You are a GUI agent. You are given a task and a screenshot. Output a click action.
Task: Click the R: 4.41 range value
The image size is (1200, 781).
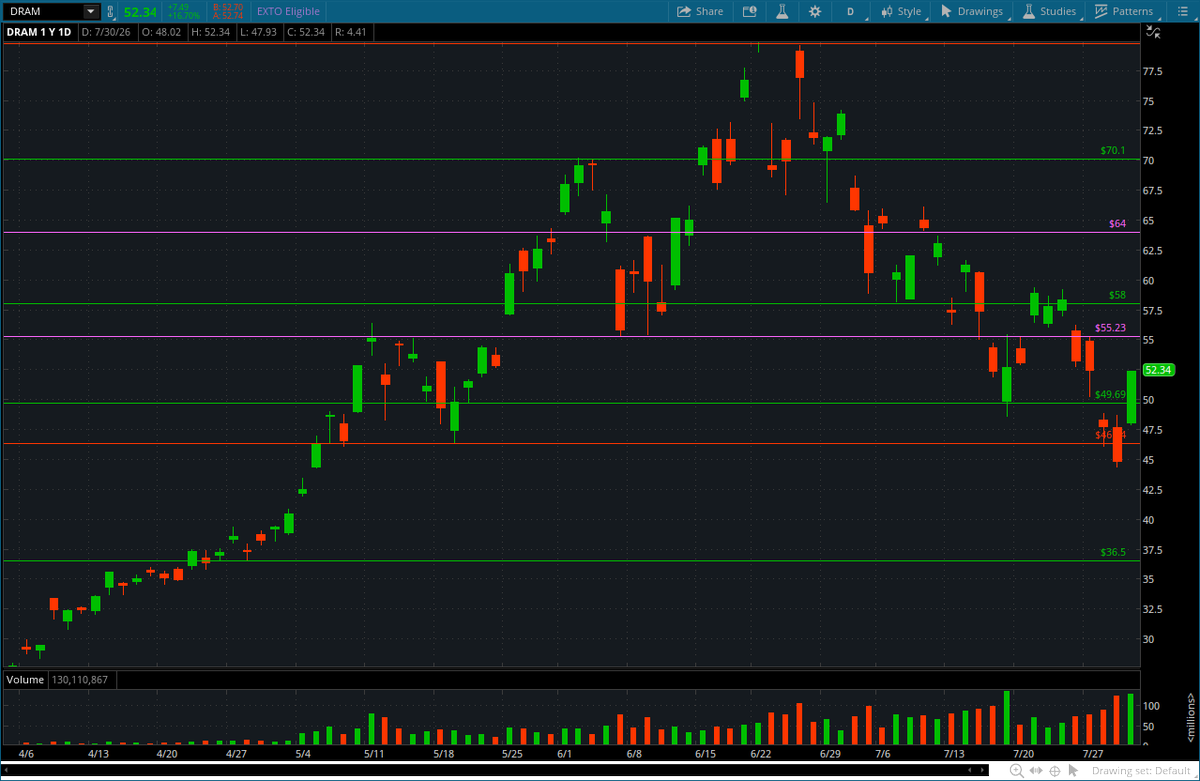pos(351,32)
